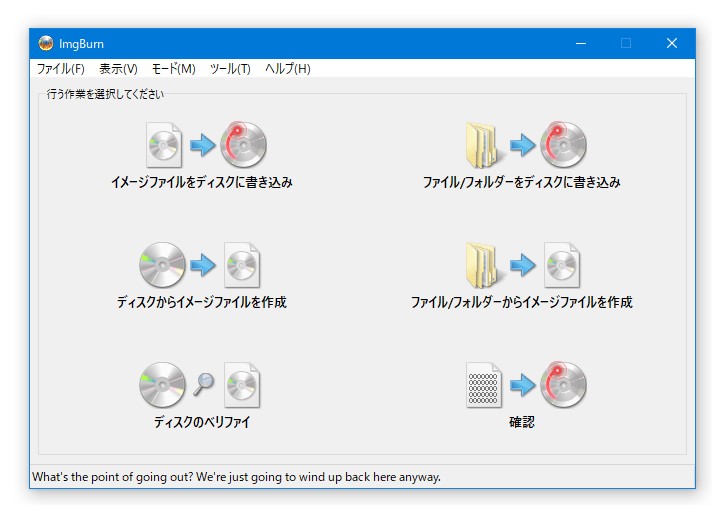Image resolution: width=713 pixels, height=511 pixels.
Task: Choose 'ディスクのベリファイ' label
Action: [201, 422]
